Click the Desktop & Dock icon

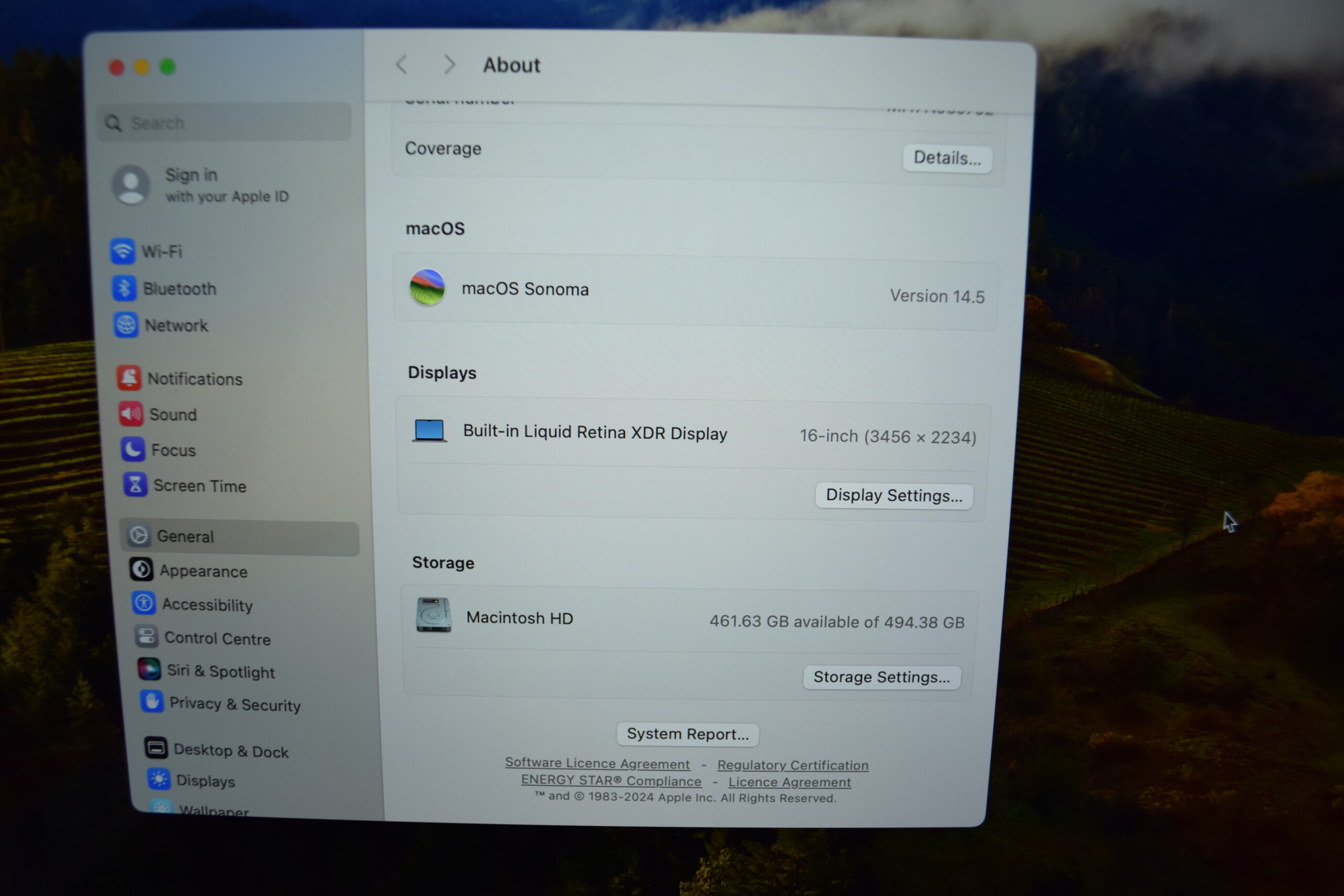(x=156, y=747)
